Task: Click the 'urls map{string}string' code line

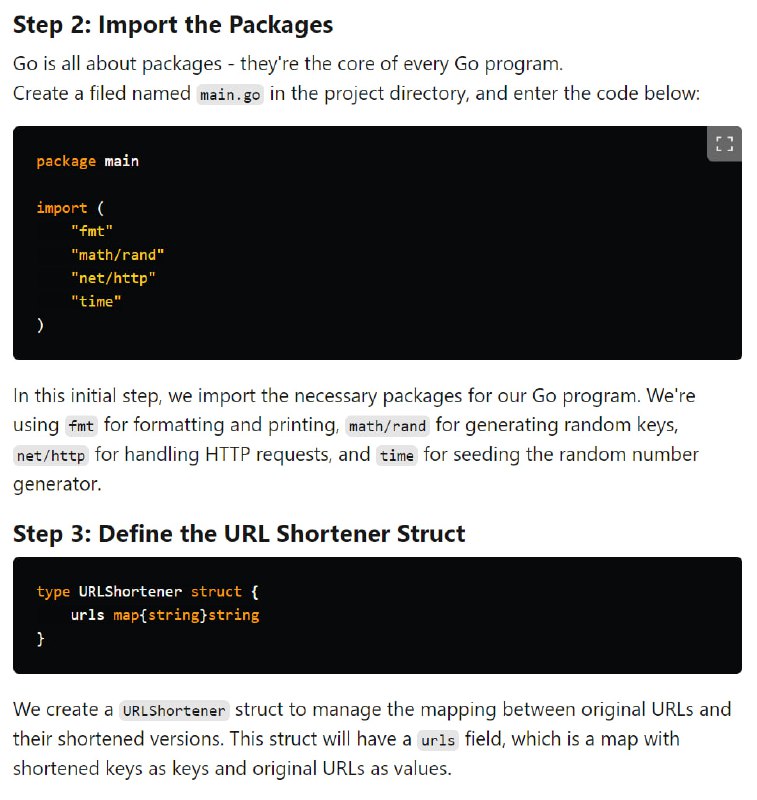Action: (165, 615)
